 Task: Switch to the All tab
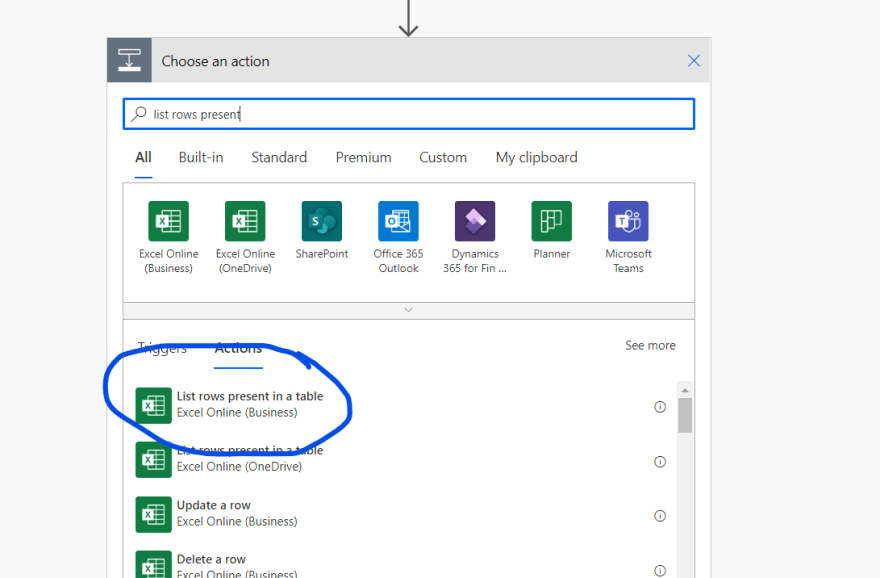point(143,158)
